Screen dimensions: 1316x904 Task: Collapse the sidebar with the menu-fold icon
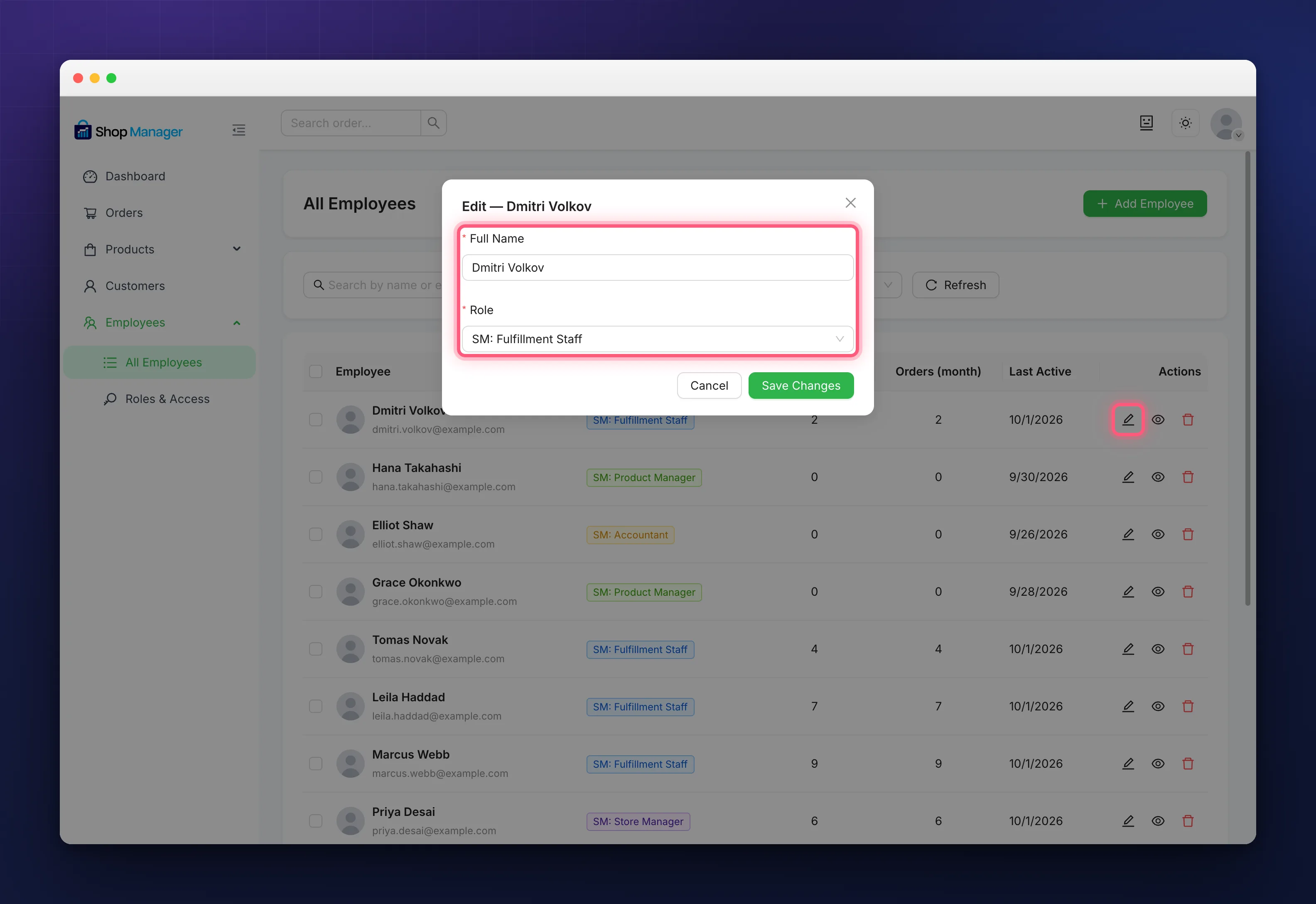click(x=238, y=130)
